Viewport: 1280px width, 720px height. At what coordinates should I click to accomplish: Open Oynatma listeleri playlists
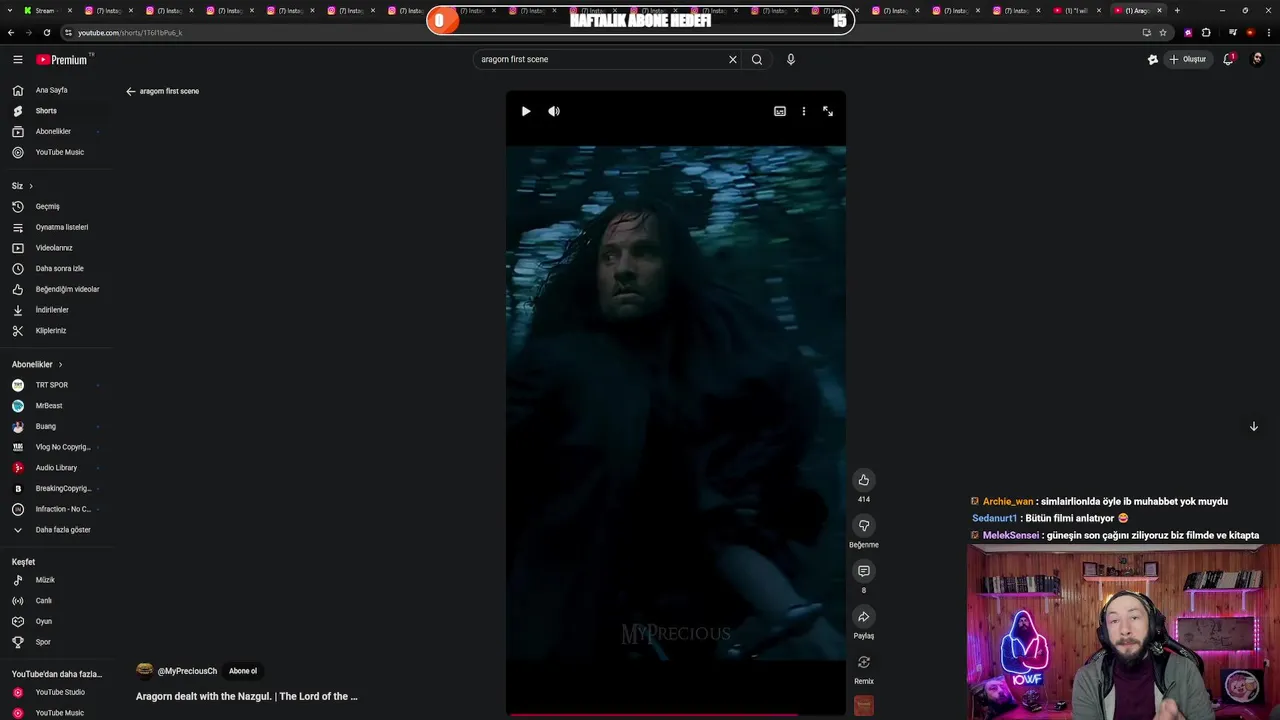(54, 227)
